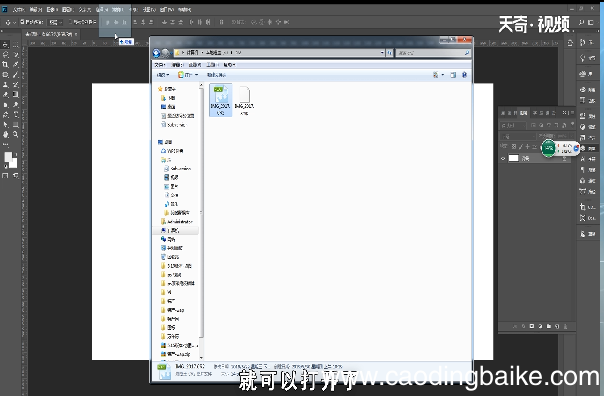Delete the layer using the trash icon

click(x=565, y=326)
